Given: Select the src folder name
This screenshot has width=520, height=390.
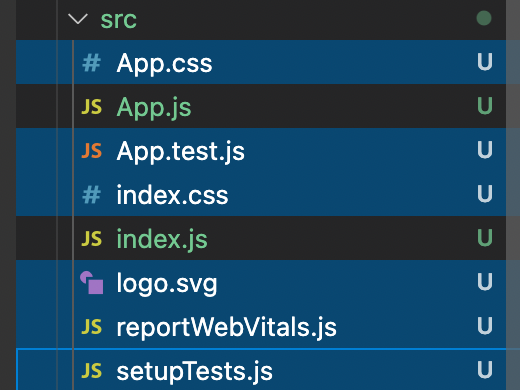Looking at the screenshot, I should click(x=119, y=20).
